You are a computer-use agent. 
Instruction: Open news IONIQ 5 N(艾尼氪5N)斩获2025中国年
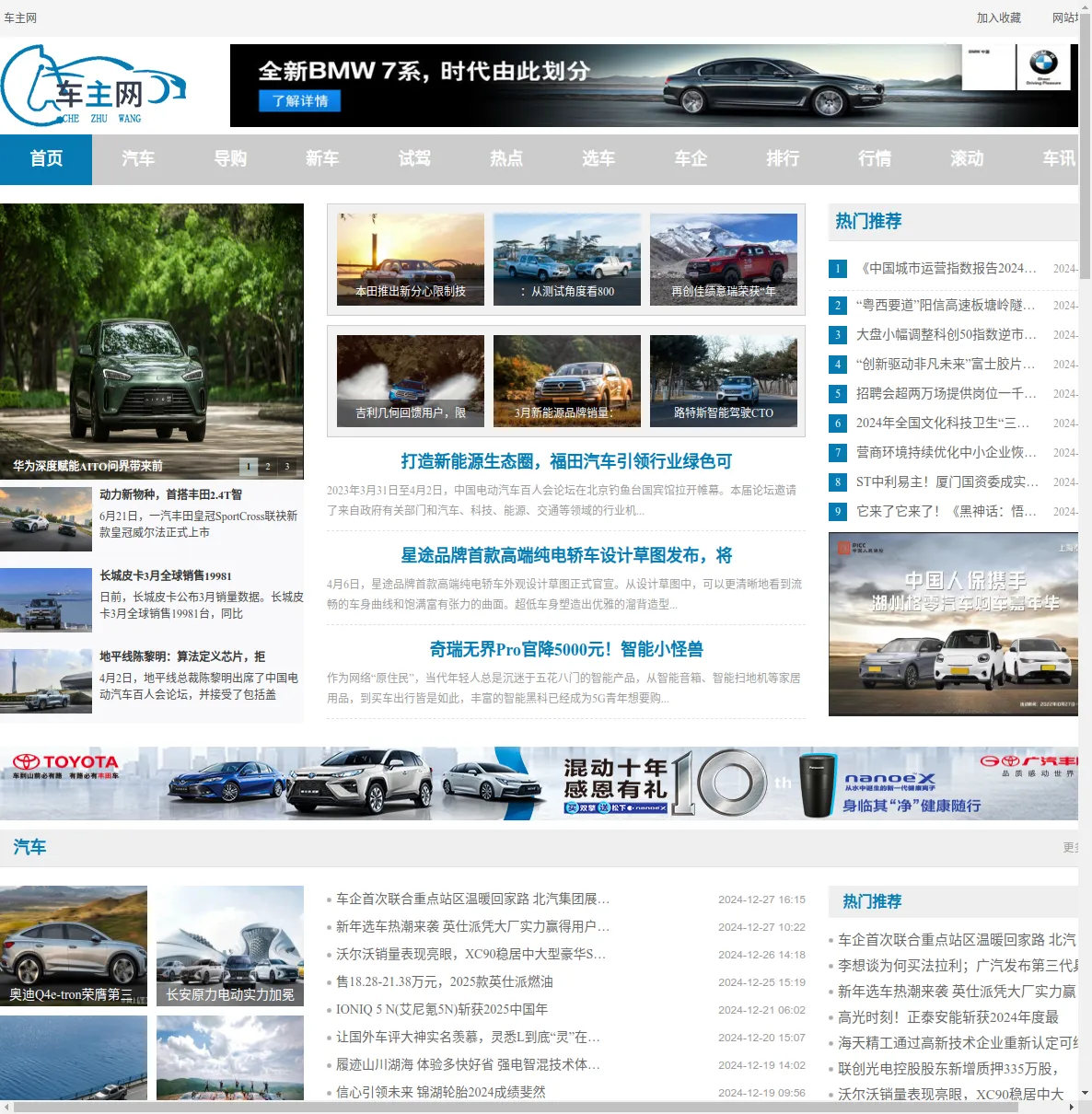coord(442,1010)
